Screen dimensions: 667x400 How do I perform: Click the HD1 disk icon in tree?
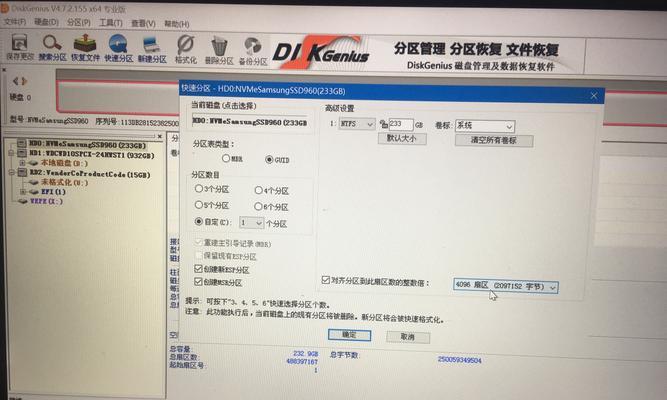pos(21,153)
